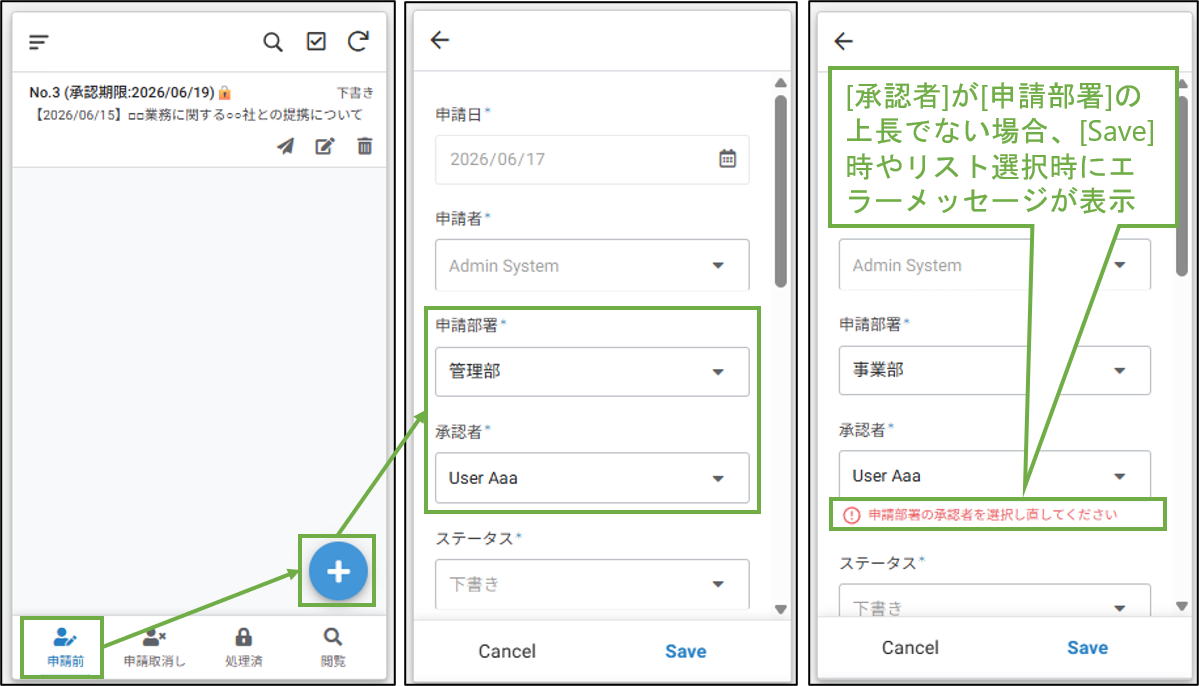This screenshot has width=1199, height=686.
Task: Open the filter menu icon in list screen
Action: (x=39, y=41)
